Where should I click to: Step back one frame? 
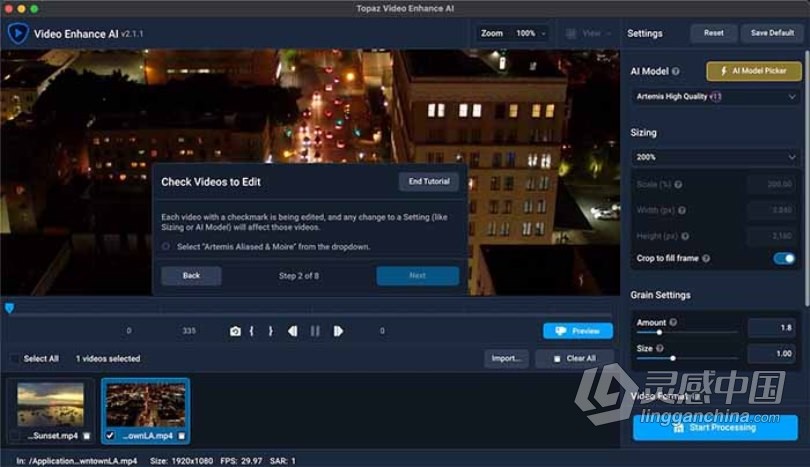292,331
